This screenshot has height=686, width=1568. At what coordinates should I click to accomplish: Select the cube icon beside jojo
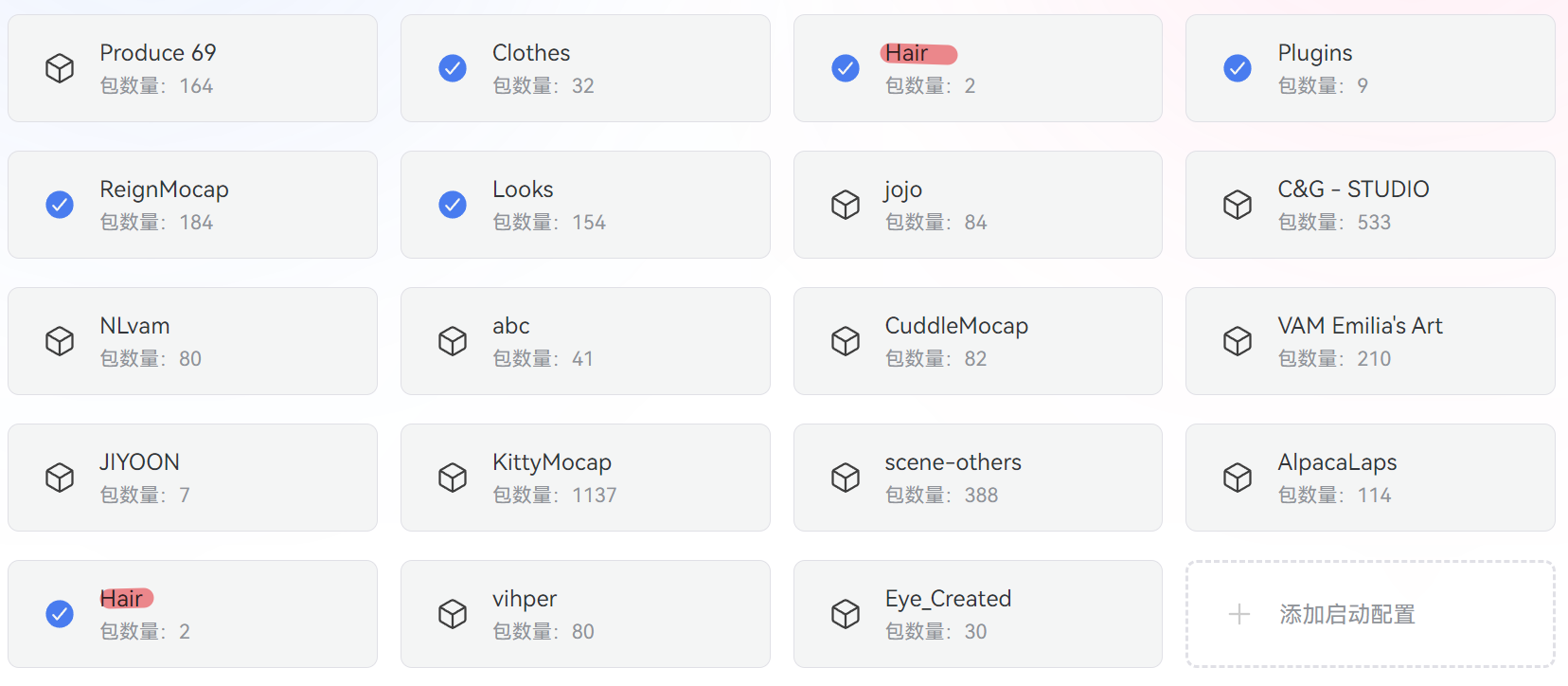tap(845, 204)
